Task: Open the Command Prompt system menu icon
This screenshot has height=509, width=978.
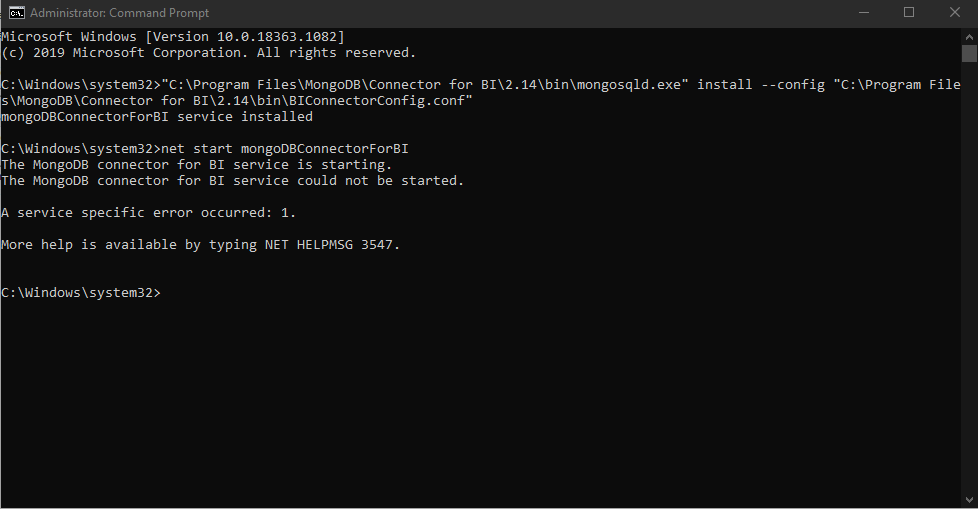Action: (15, 13)
